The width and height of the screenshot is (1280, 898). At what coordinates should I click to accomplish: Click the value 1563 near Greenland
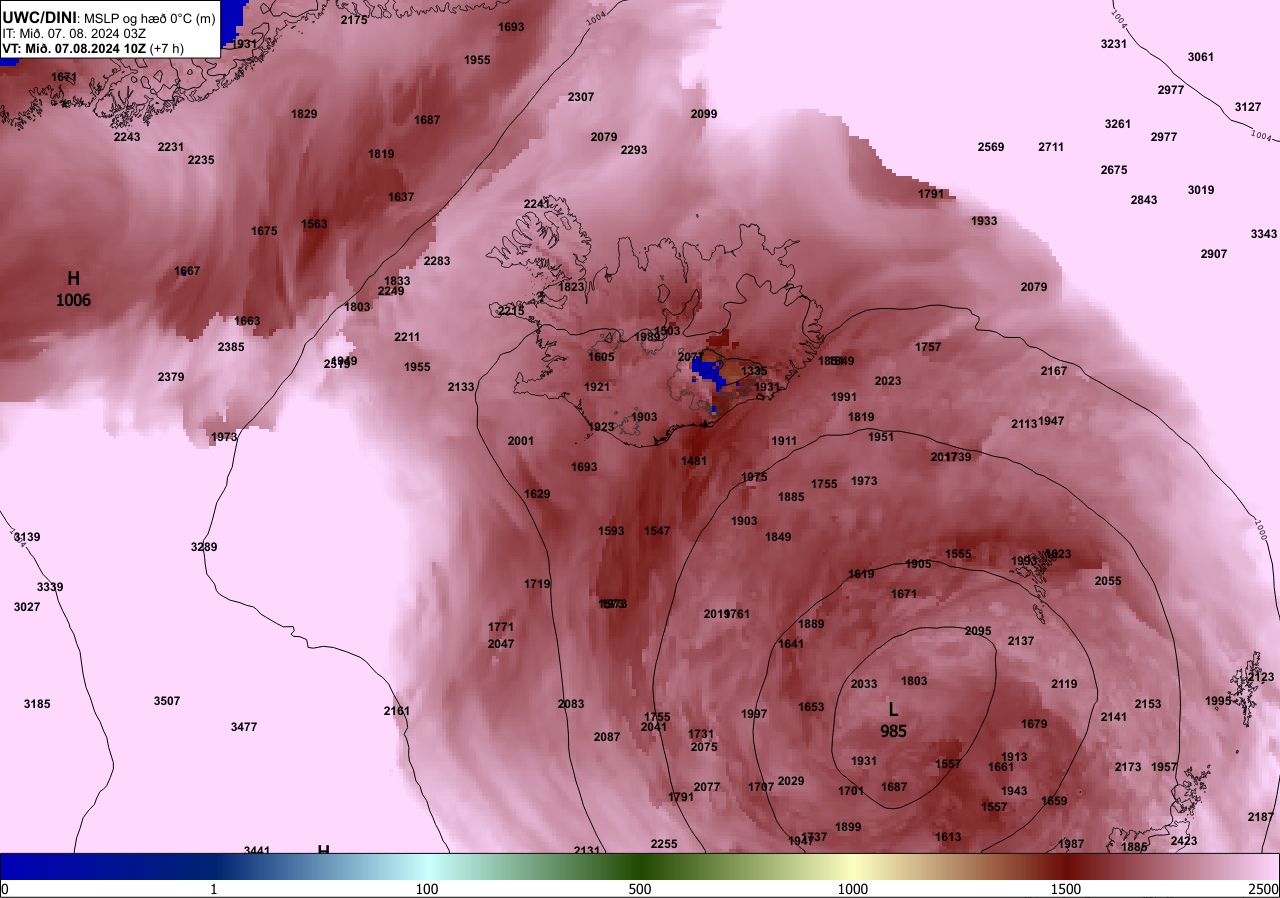tap(314, 224)
